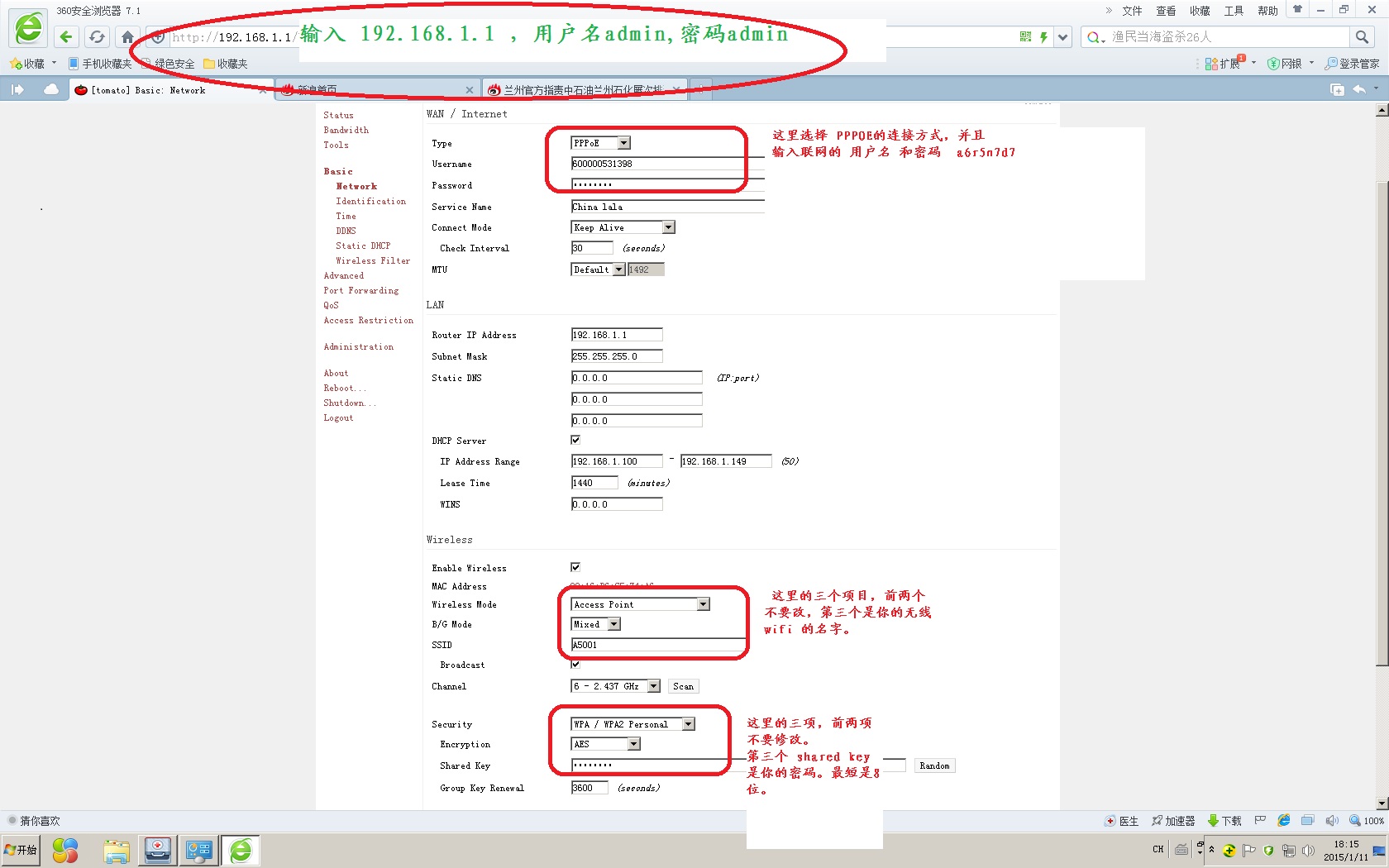1389x868 pixels.
Task: Click the Scan button beside Channel
Action: tap(683, 686)
